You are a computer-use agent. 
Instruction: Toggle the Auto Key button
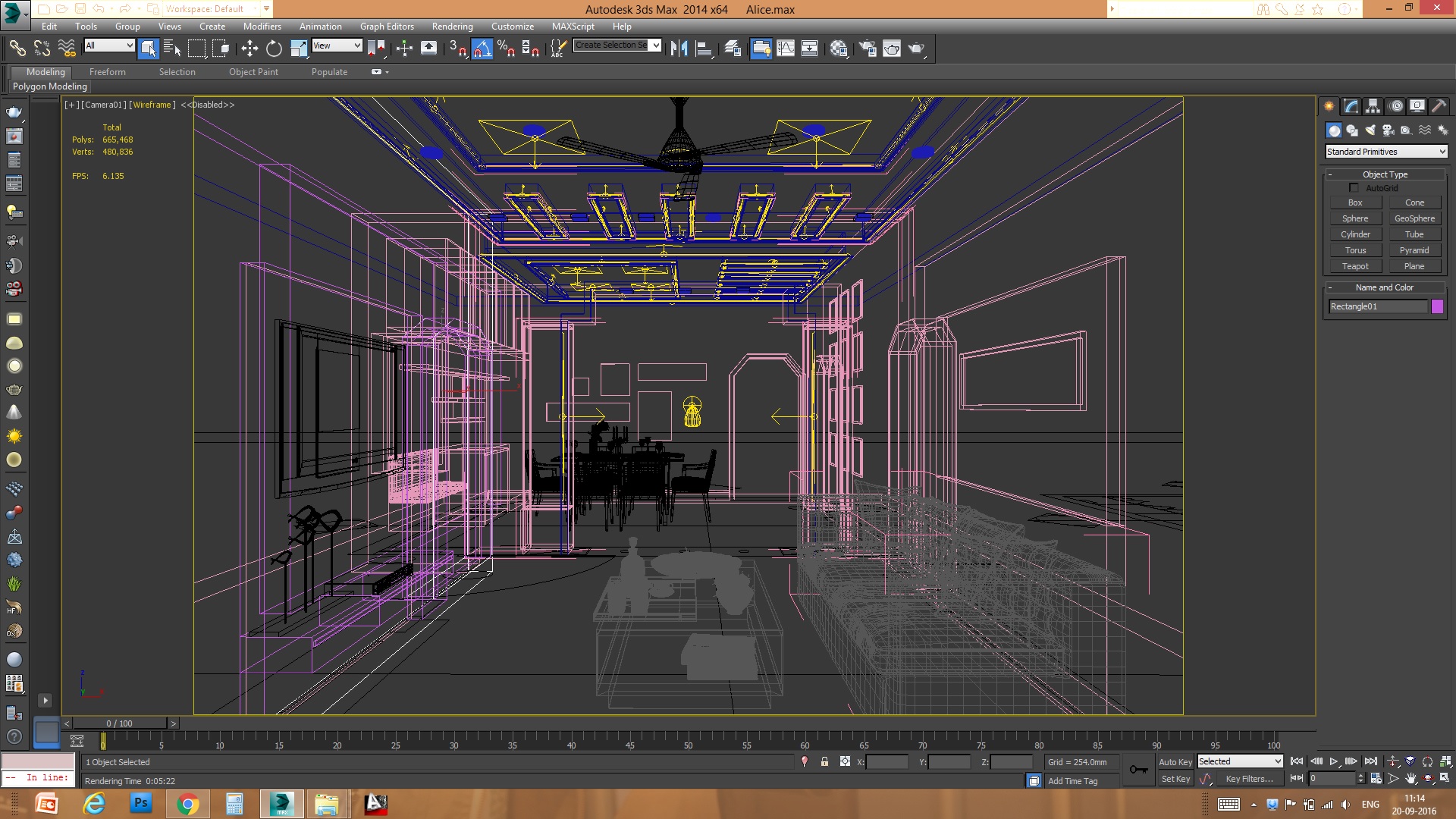click(1175, 762)
